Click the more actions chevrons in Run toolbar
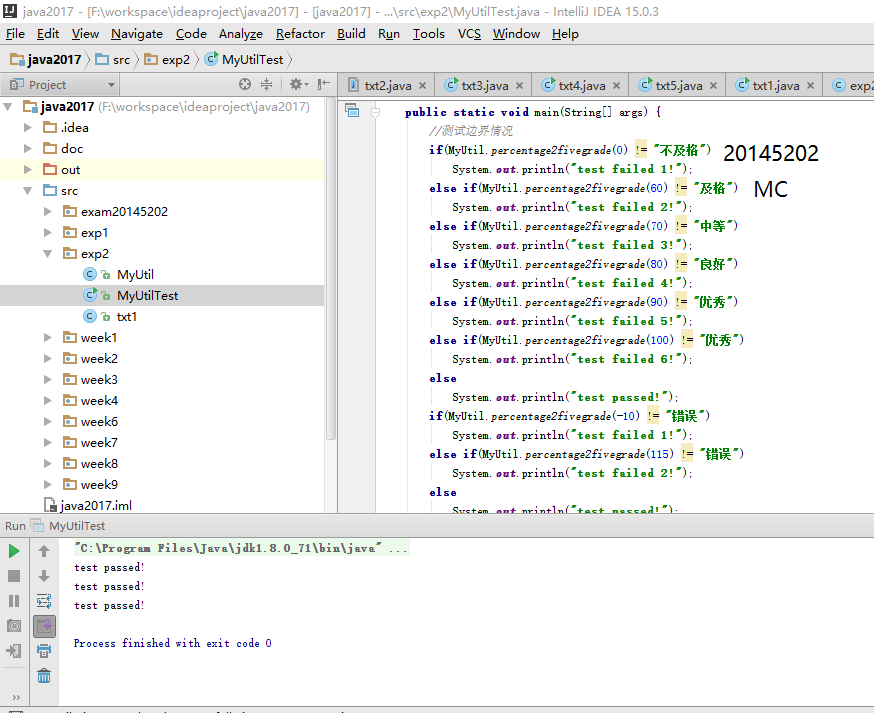Viewport: 874px width, 713px height. coord(16,697)
